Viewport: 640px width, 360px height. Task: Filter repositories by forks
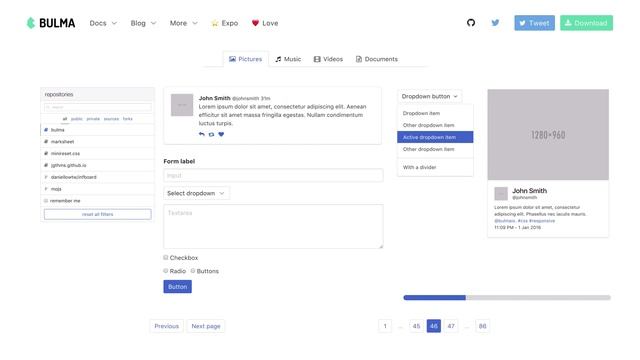click(x=128, y=119)
